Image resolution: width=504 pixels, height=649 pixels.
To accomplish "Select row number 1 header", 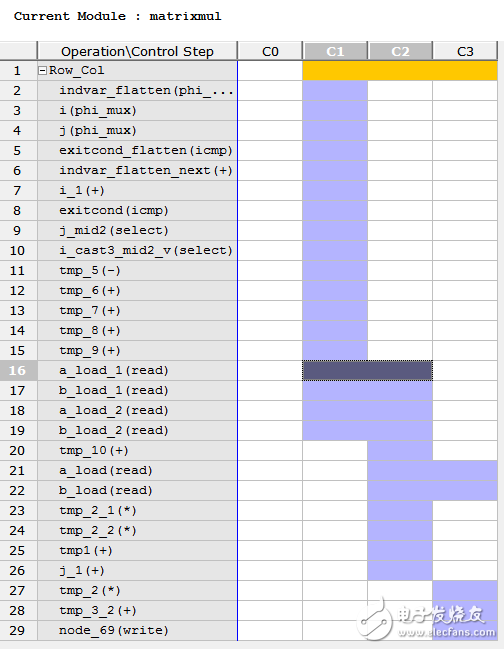I will point(19,71).
